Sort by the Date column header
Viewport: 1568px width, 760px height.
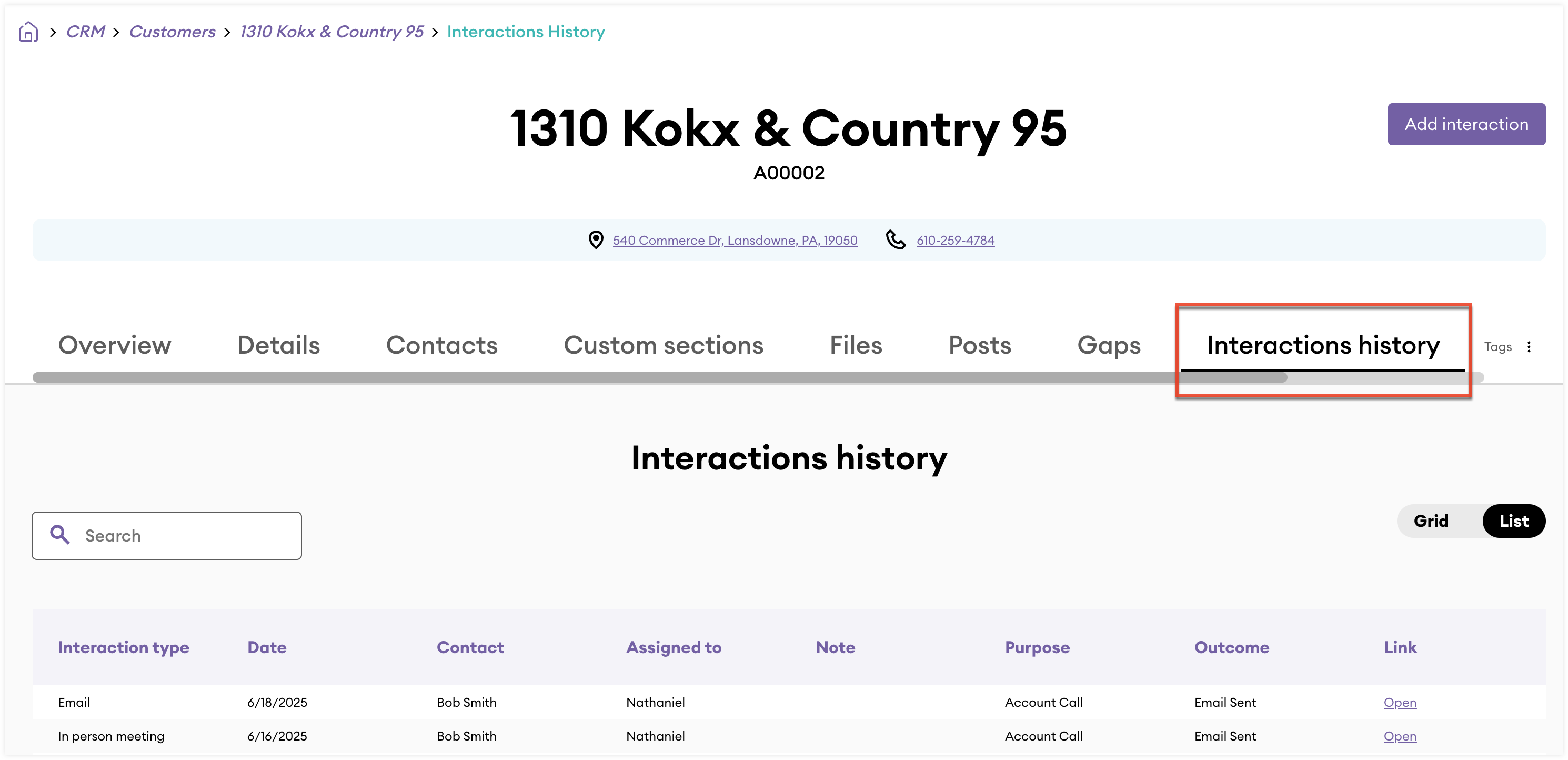[x=267, y=647]
